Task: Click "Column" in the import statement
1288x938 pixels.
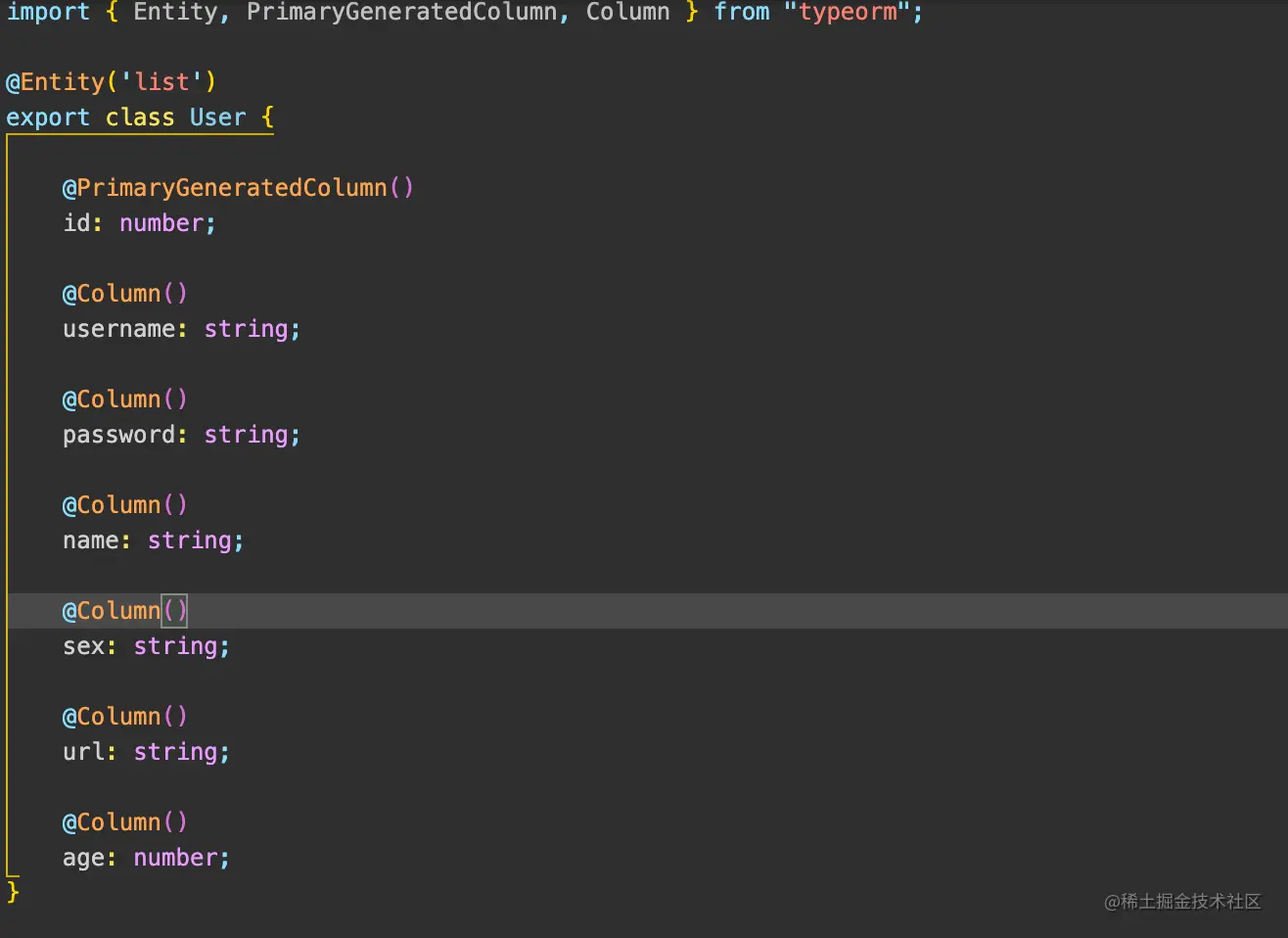Action: point(627,12)
